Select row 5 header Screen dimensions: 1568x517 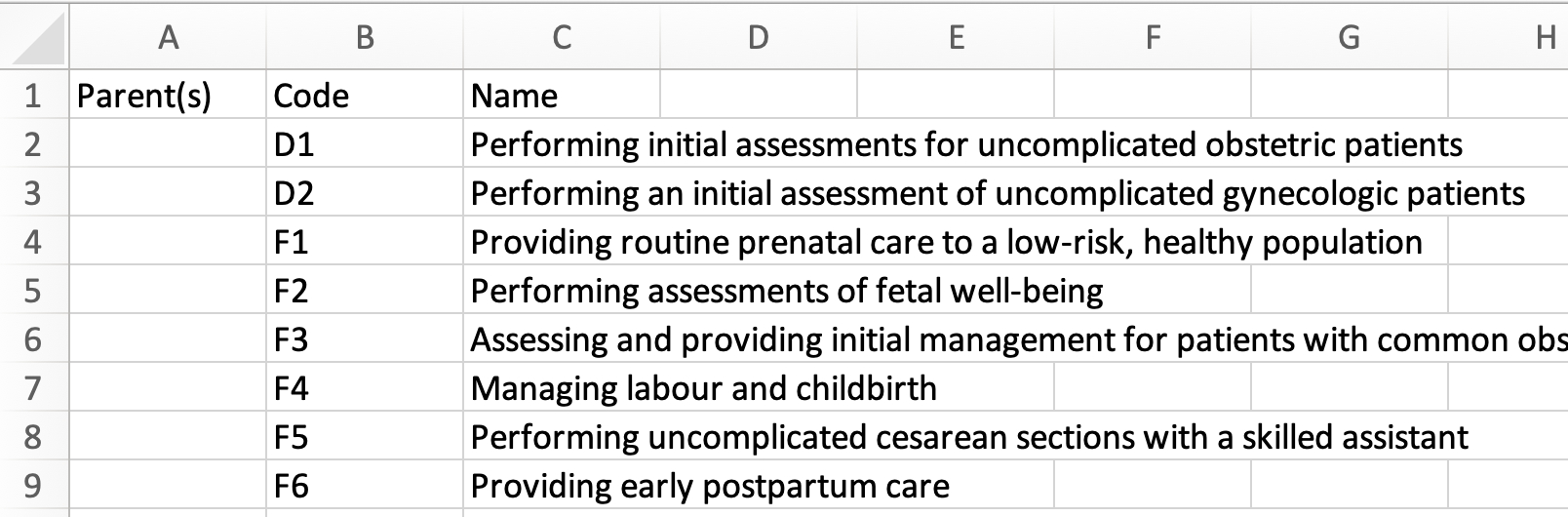pos(33,291)
